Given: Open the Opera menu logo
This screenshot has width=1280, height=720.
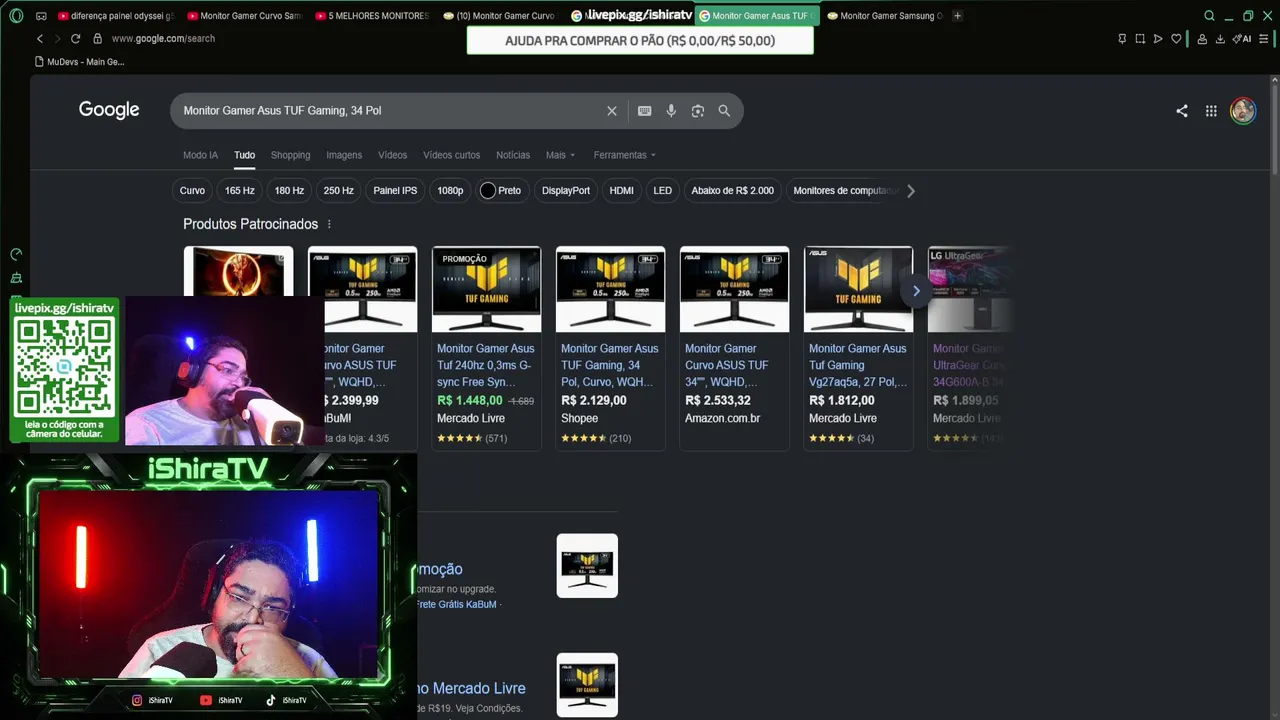Looking at the screenshot, I should coord(16,16).
